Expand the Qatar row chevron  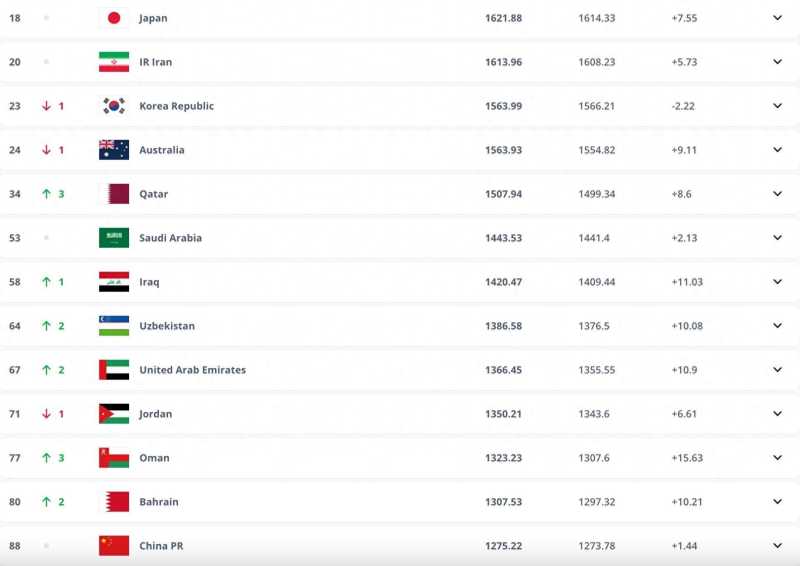tap(777, 194)
